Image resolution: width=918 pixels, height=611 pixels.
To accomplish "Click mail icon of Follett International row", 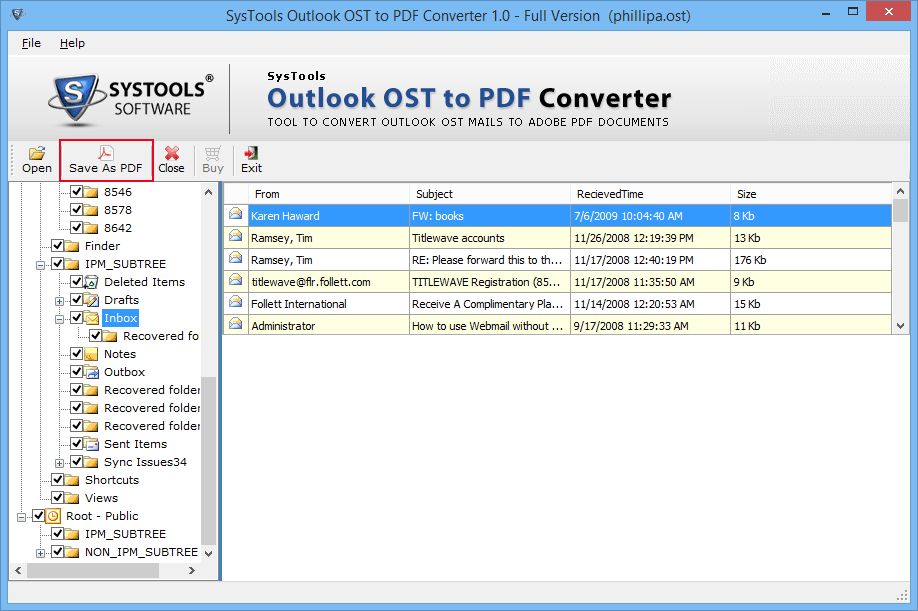I will pos(235,303).
